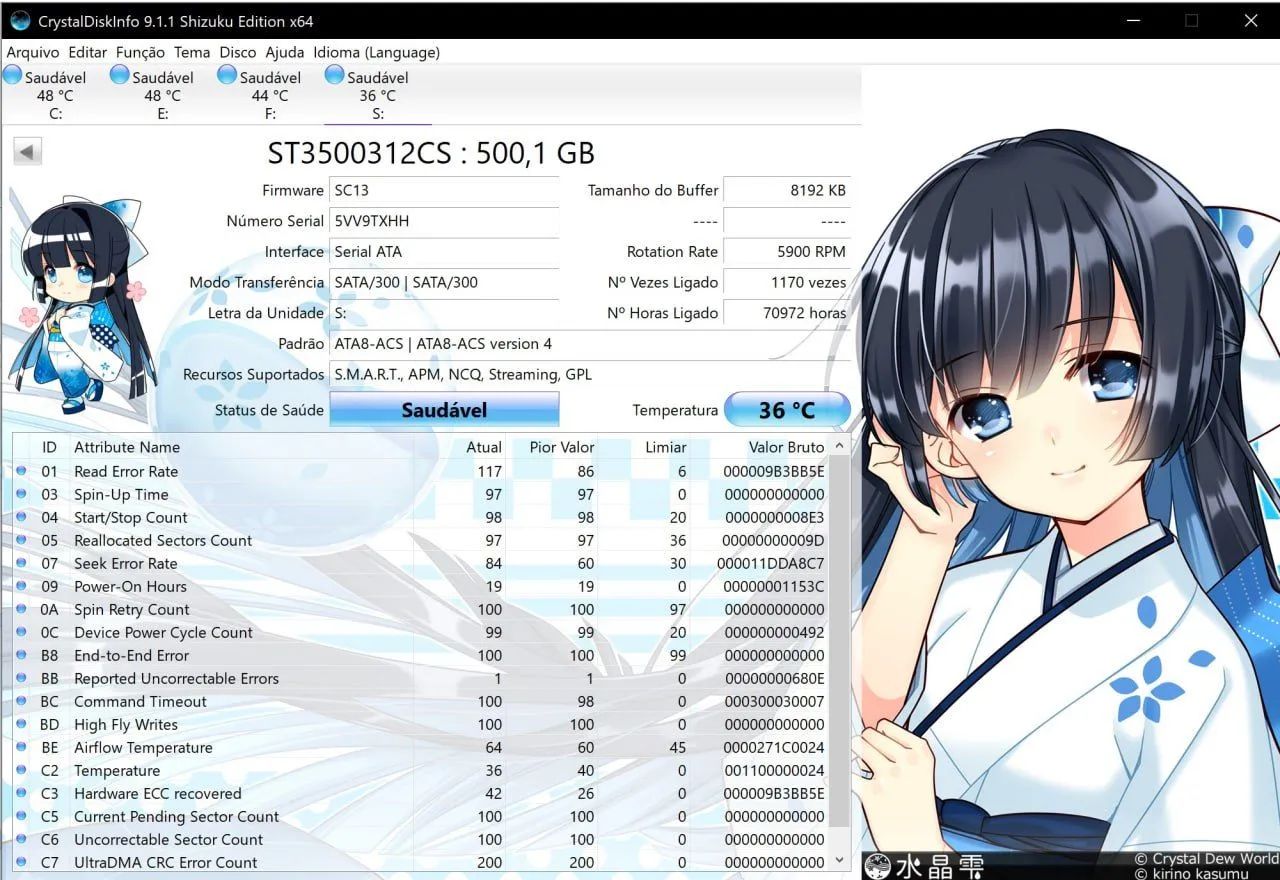1280x880 pixels.
Task: Click the 1170 vezes power-on count
Action: pyautogui.click(x=787, y=282)
